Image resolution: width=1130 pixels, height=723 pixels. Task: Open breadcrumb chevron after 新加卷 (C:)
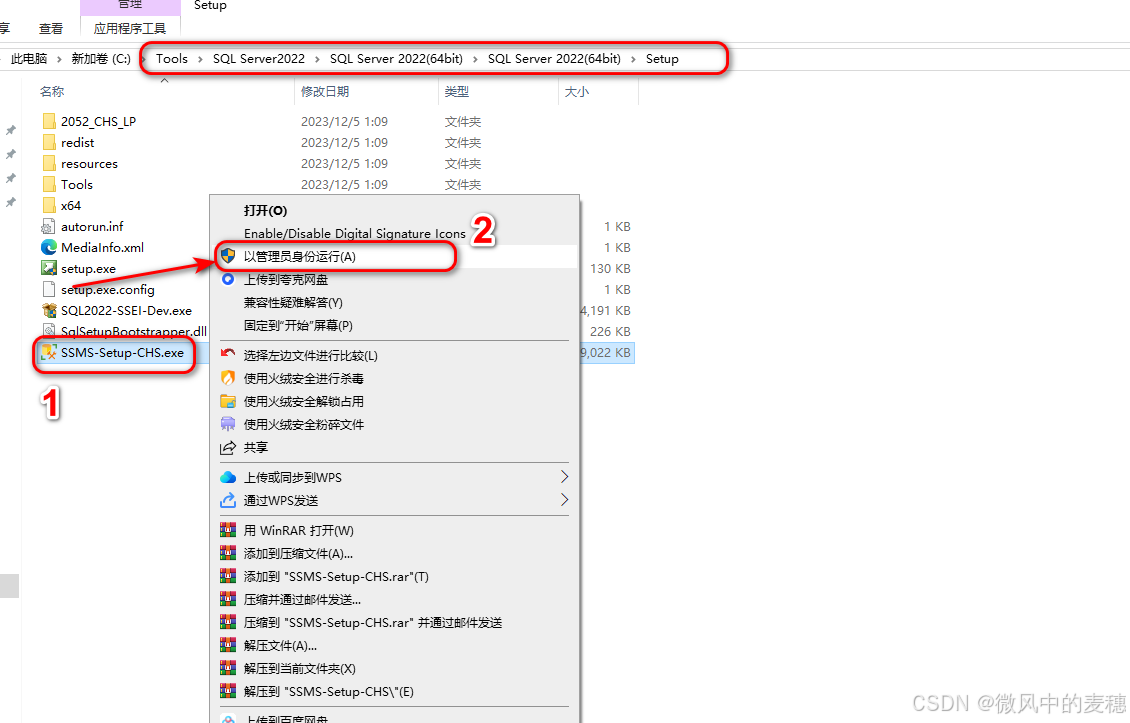pos(143,58)
